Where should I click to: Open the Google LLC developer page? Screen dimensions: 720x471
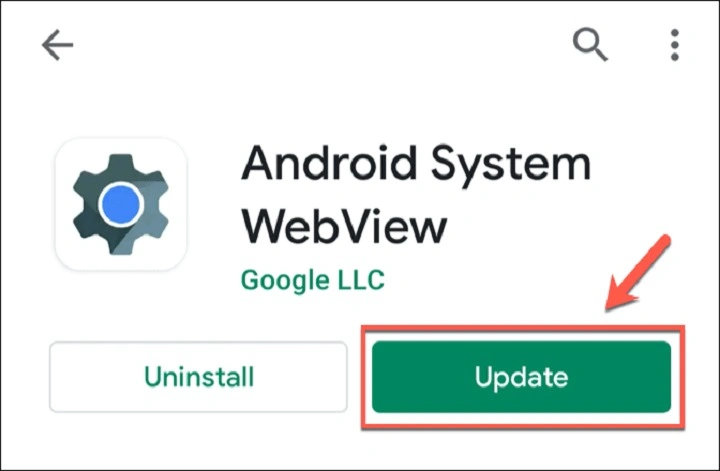[313, 280]
